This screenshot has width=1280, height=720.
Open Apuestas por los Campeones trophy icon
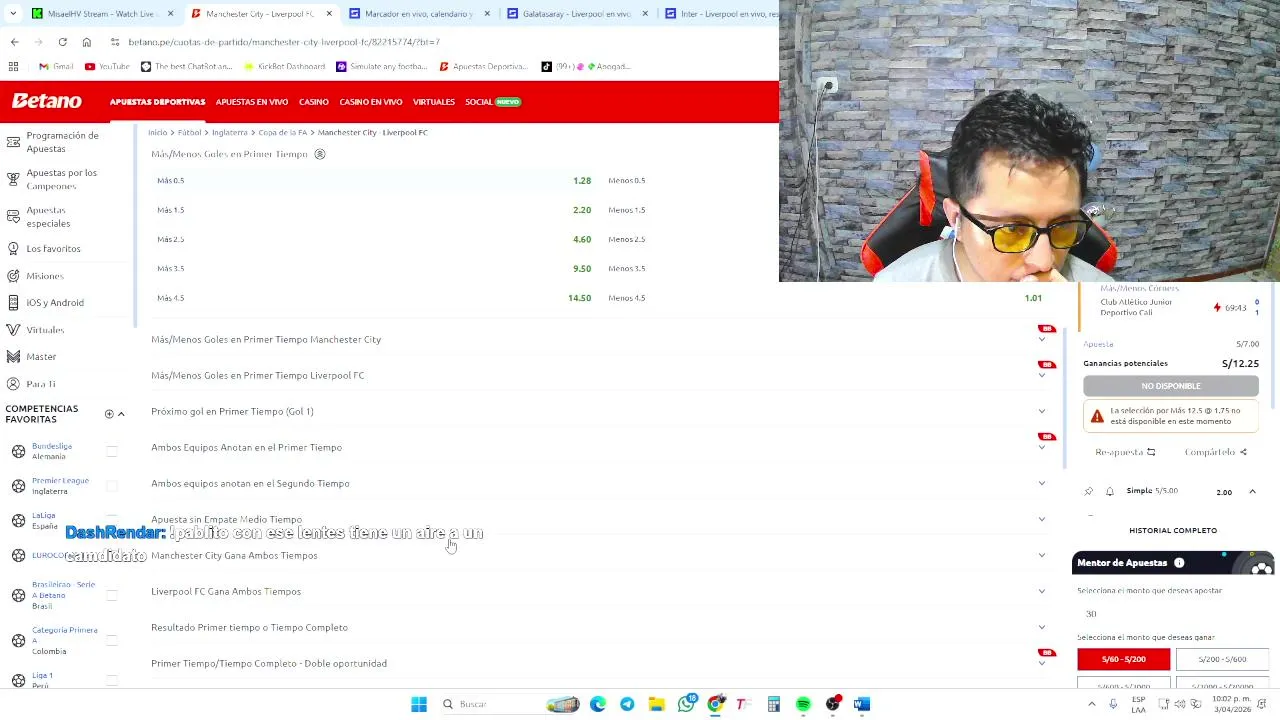point(13,179)
